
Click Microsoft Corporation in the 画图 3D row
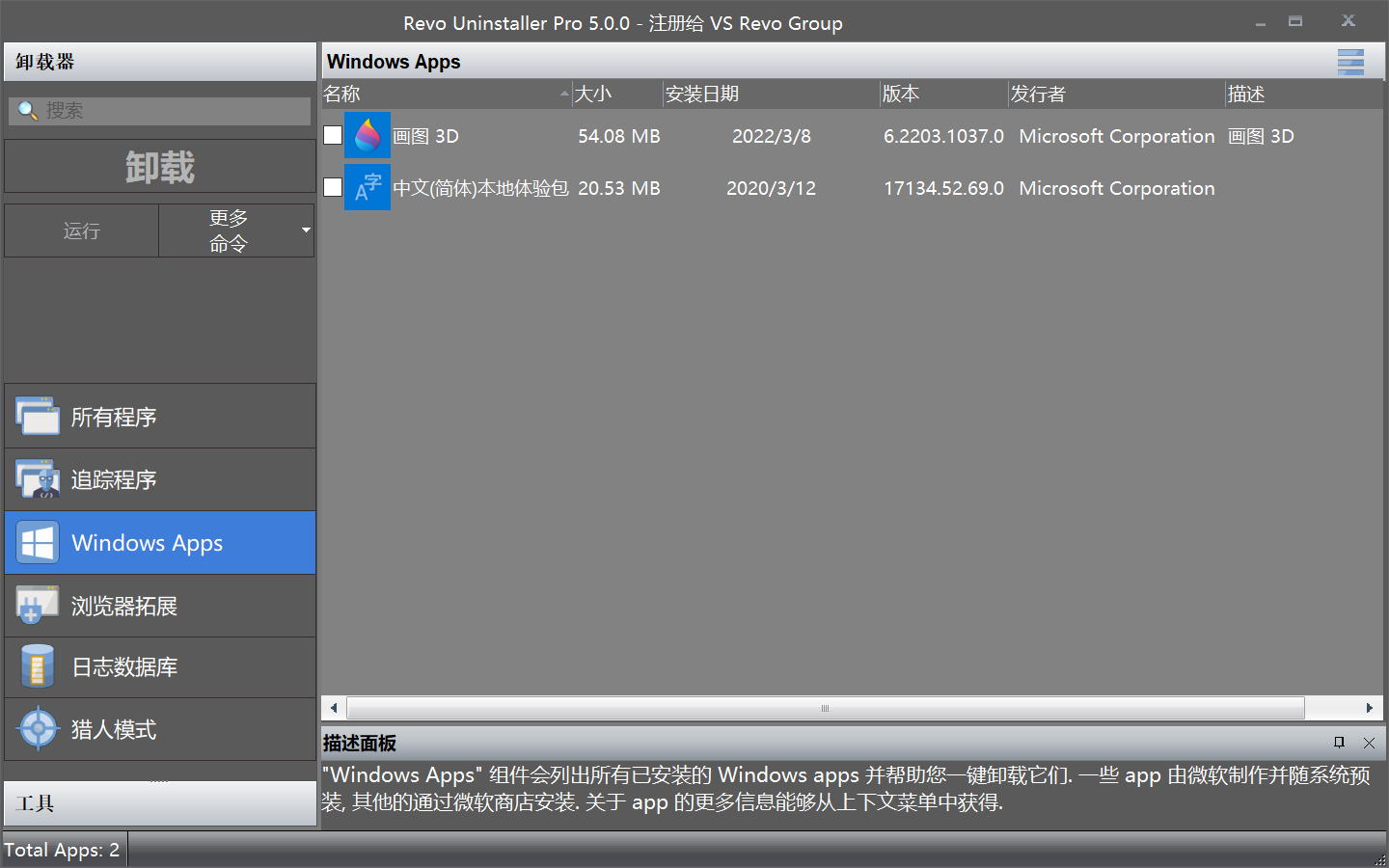tap(1117, 136)
